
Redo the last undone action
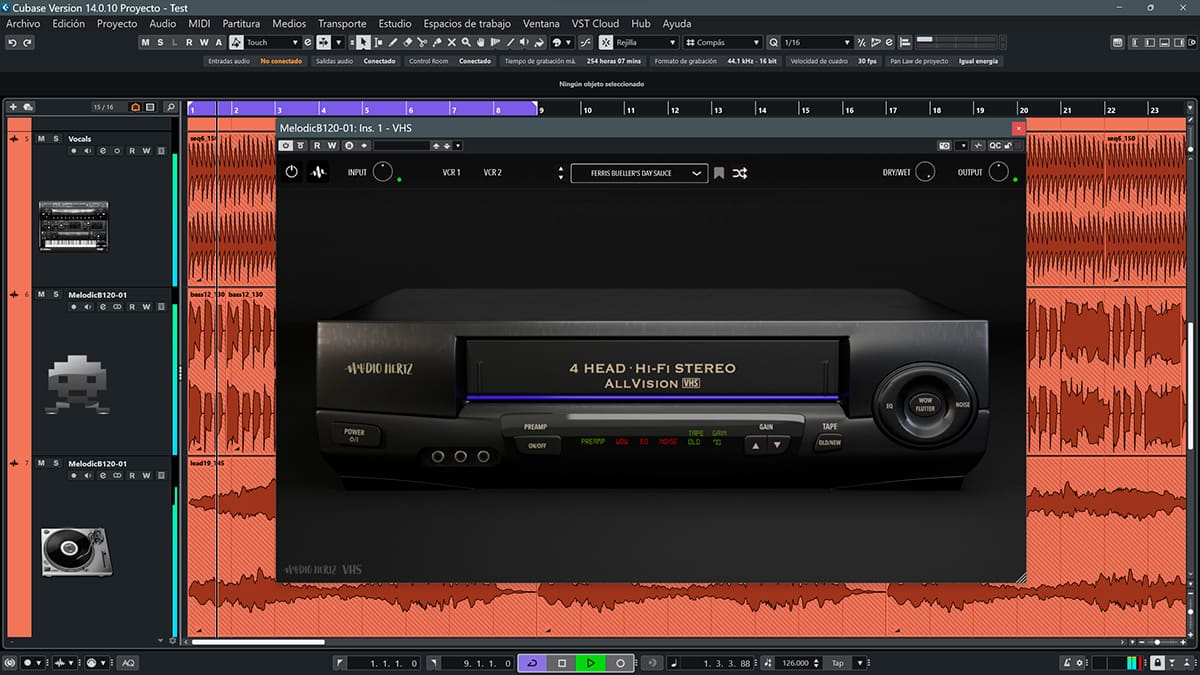pyautogui.click(x=27, y=43)
